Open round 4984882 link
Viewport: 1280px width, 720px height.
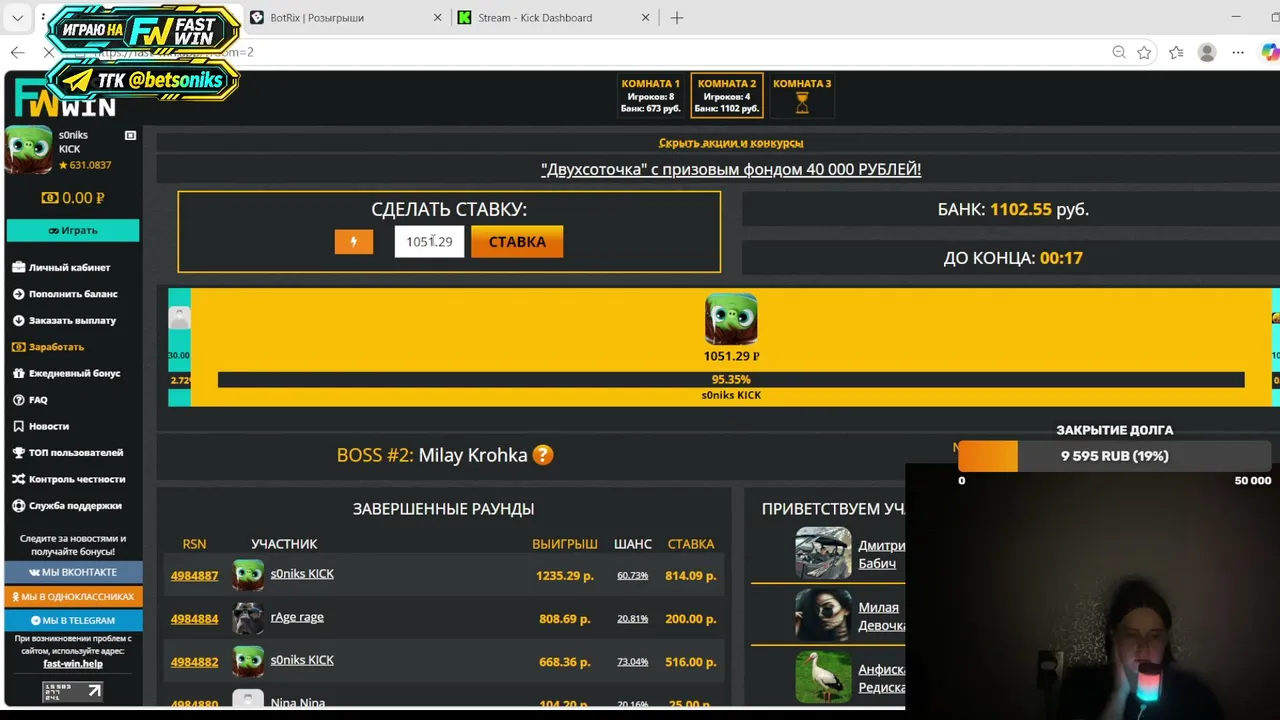coord(194,662)
